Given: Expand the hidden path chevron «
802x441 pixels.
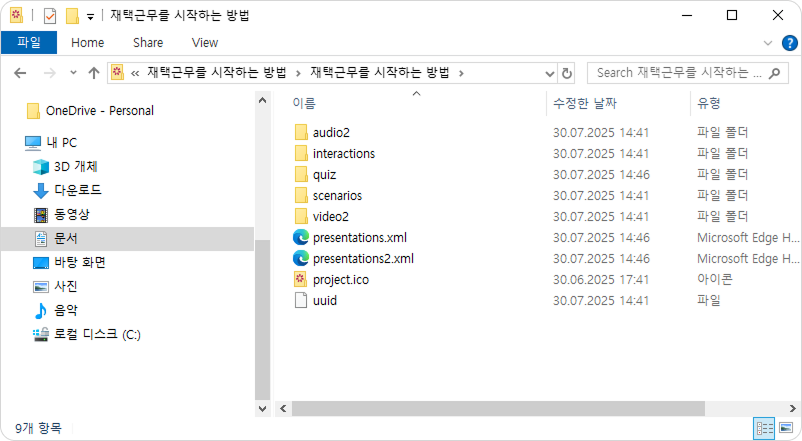Looking at the screenshot, I should [x=135, y=73].
